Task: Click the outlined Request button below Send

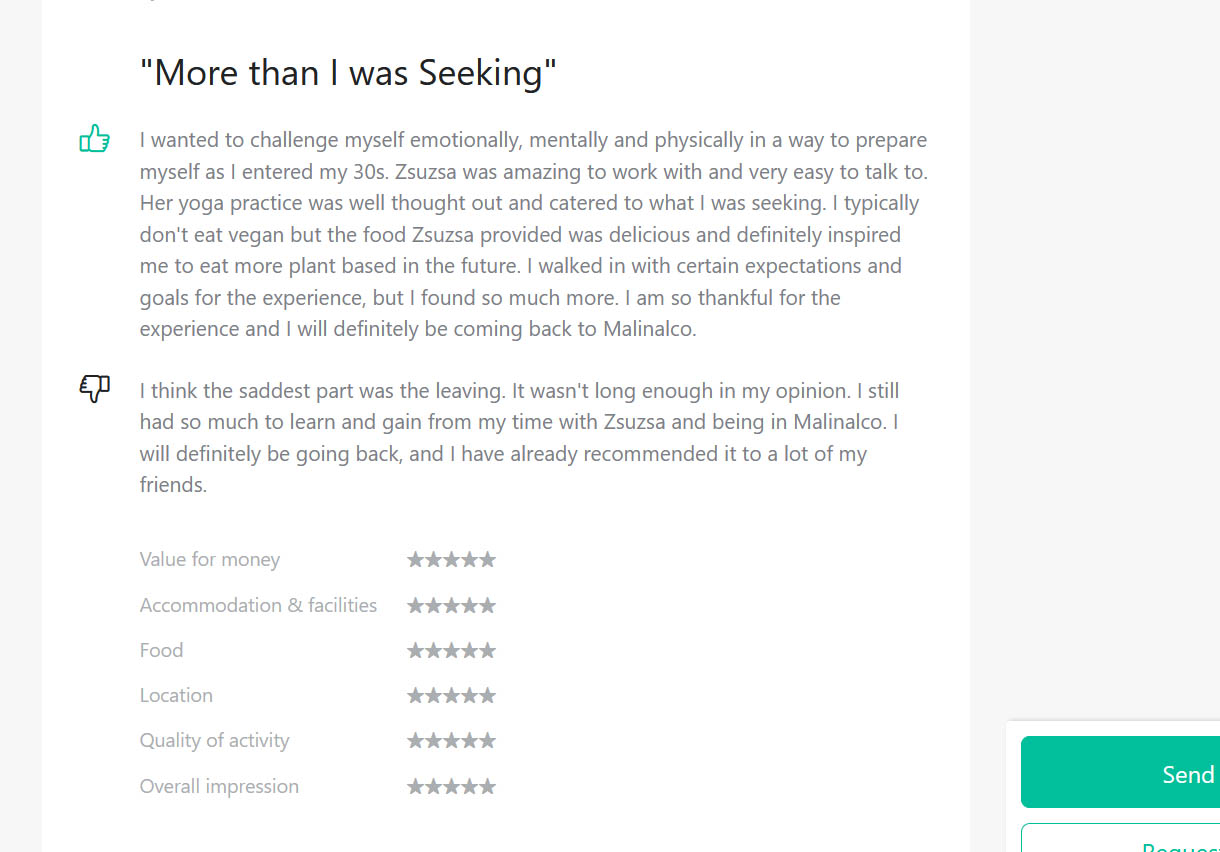Action: [x=1120, y=838]
